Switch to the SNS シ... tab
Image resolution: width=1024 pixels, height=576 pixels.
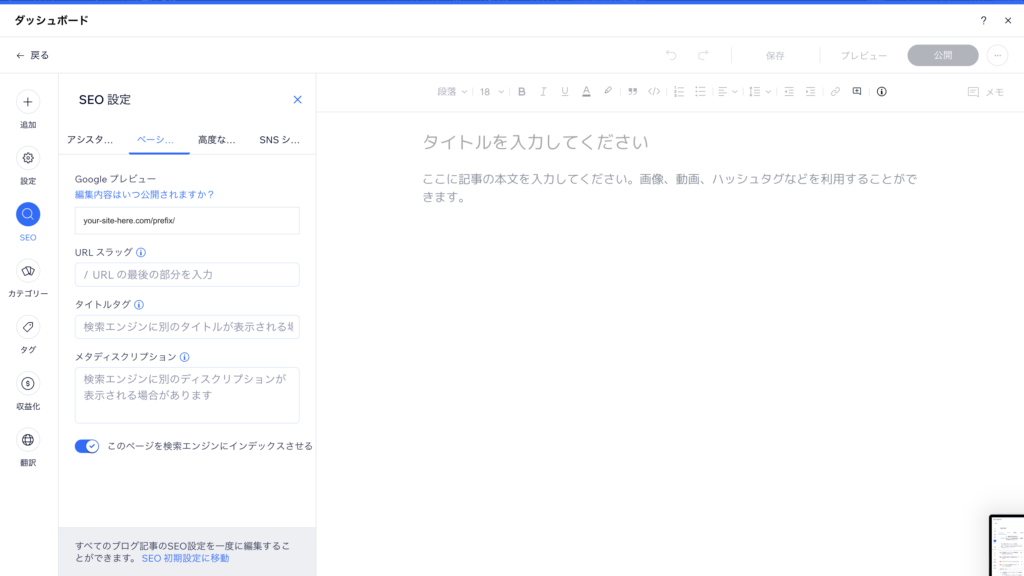click(280, 140)
